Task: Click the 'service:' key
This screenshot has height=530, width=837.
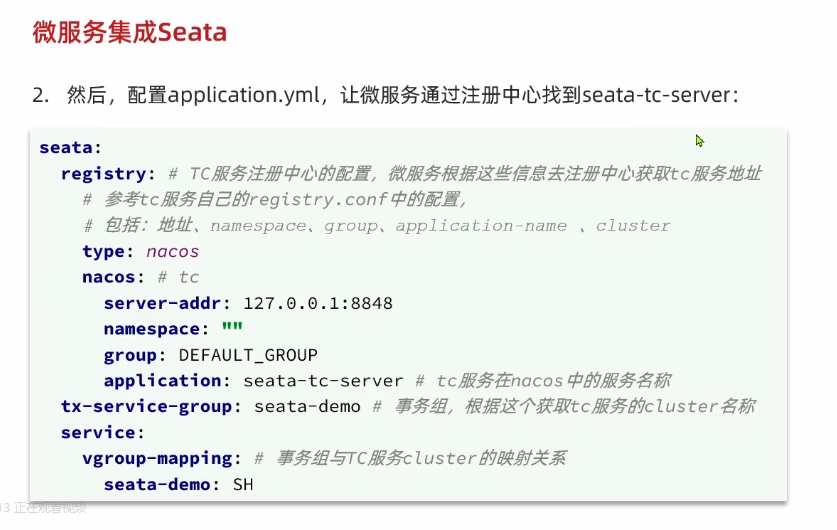Action: [x=102, y=433]
